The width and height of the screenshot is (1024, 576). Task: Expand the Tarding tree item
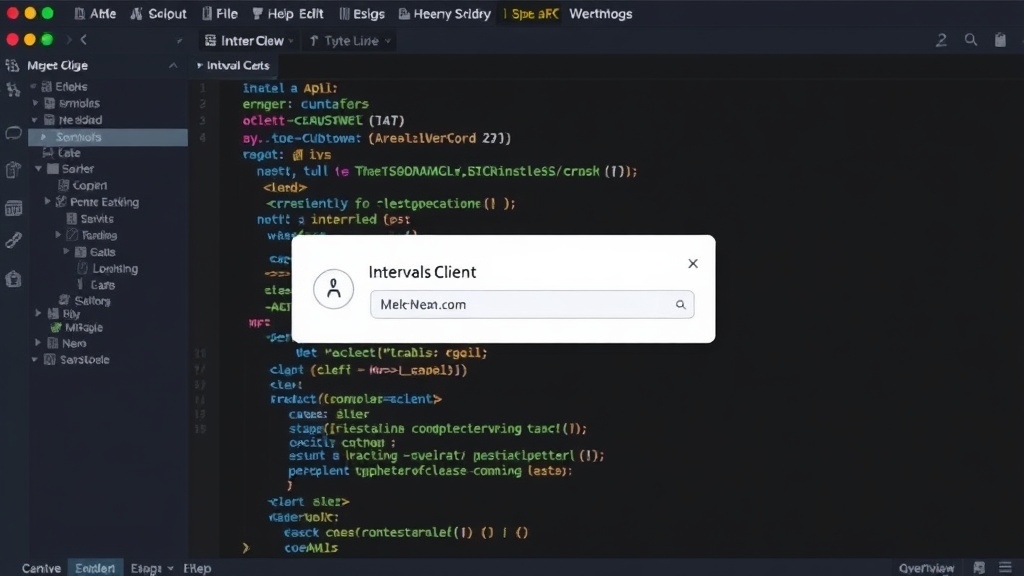[58, 235]
